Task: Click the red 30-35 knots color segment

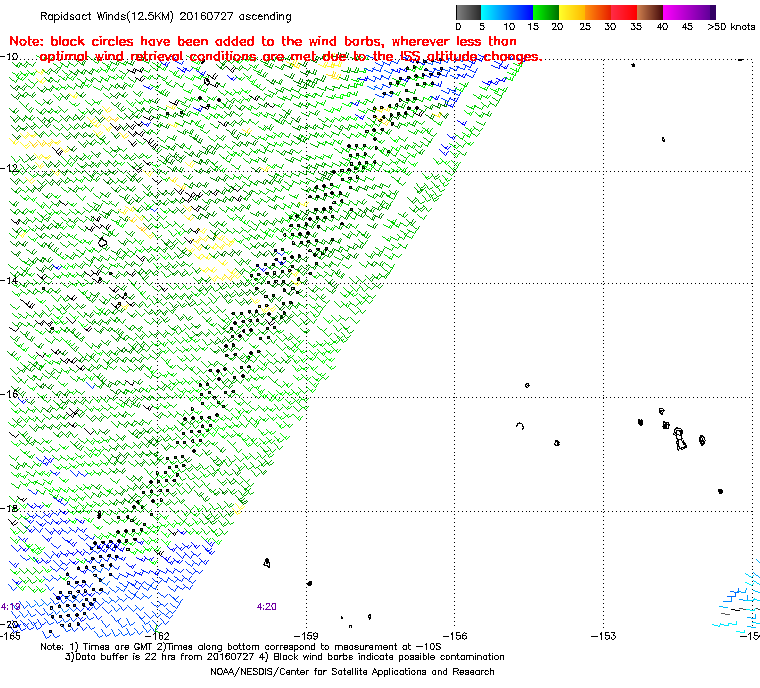Action: [x=624, y=12]
